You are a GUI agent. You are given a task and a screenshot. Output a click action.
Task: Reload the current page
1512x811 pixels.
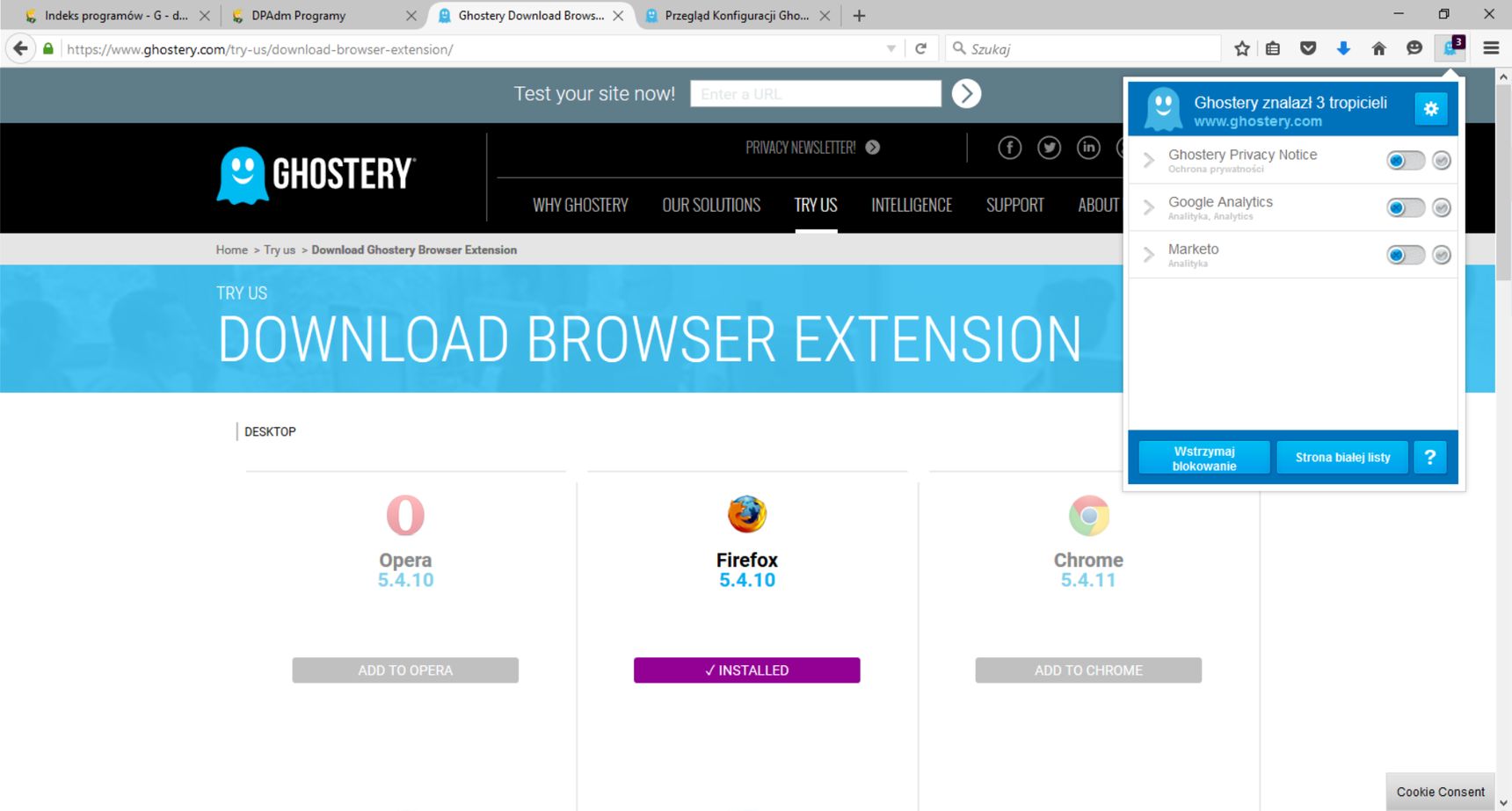(920, 49)
